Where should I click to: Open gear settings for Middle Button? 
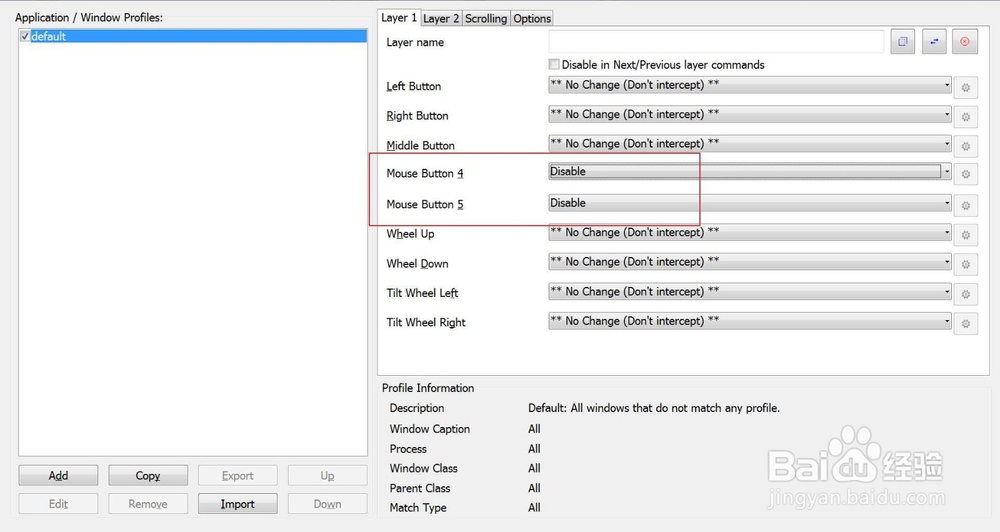(x=966, y=146)
